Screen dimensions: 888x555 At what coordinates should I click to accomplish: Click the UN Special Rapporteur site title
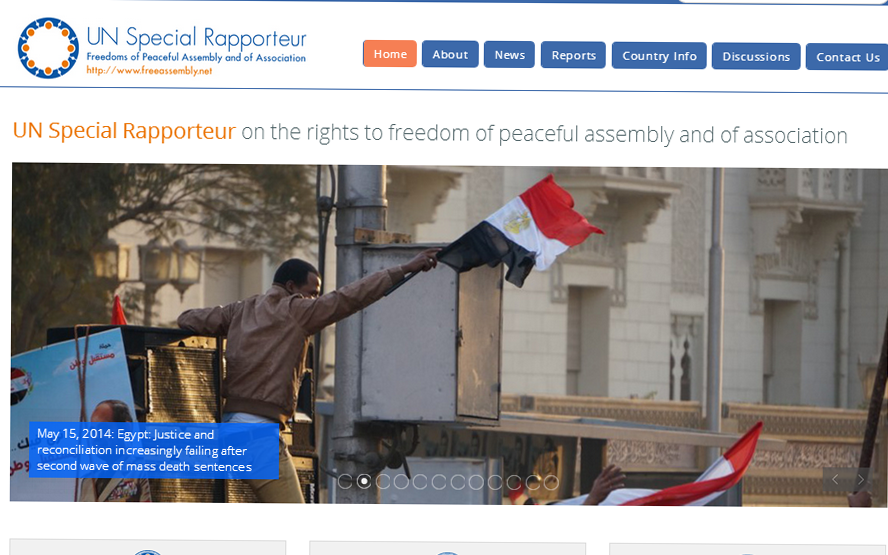[x=196, y=37]
